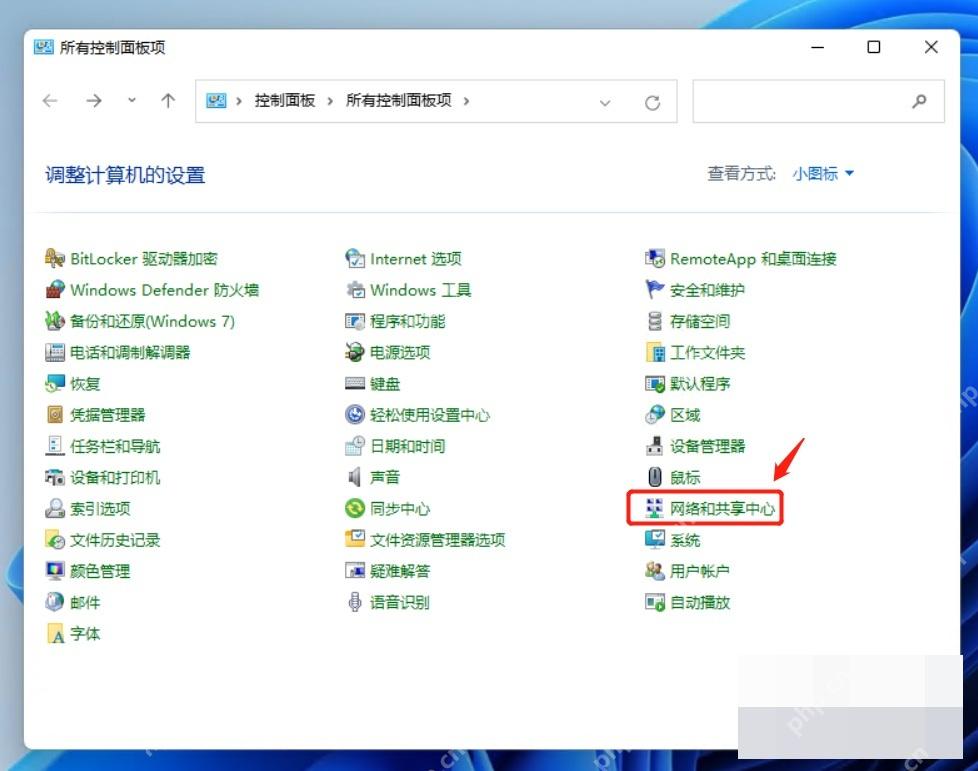Open the 字体 icon
Viewport: 978px width, 771px height.
[55, 633]
